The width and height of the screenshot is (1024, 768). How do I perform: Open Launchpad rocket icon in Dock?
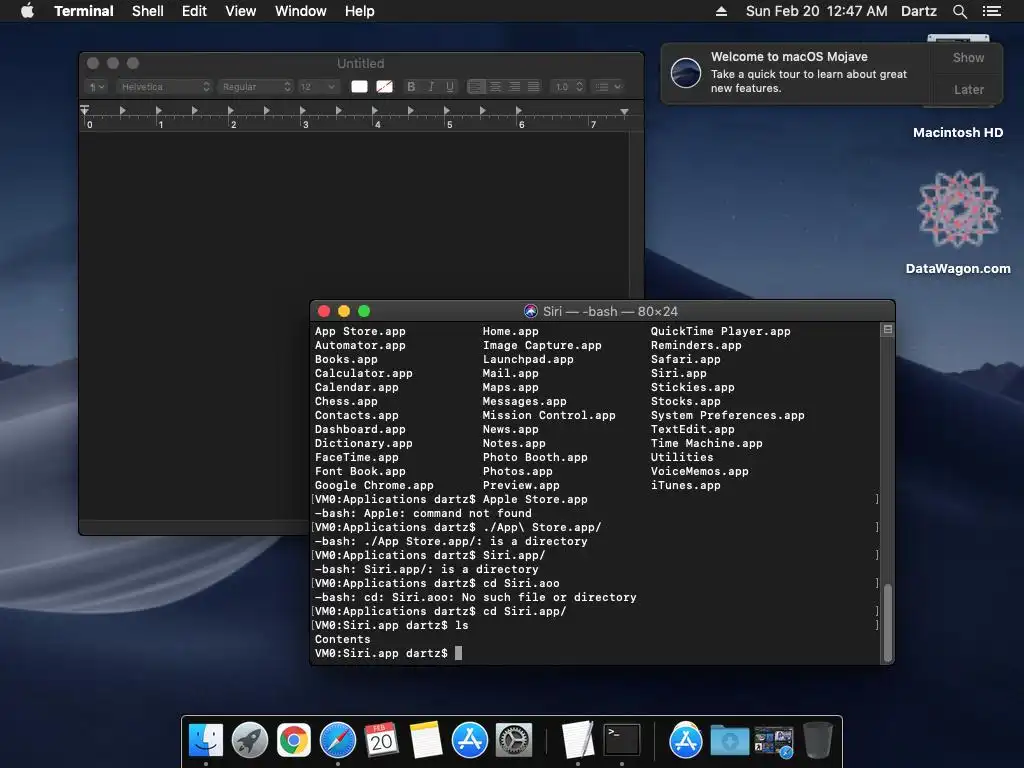tap(249, 740)
